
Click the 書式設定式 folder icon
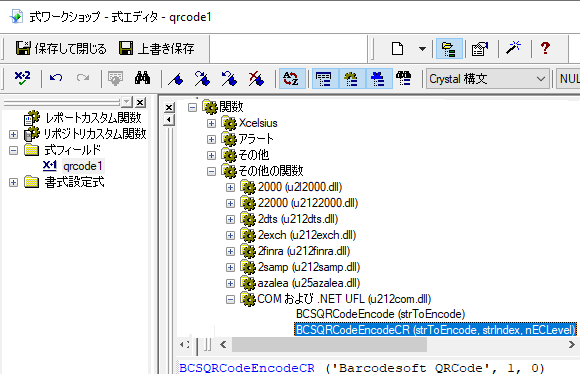click(32, 182)
